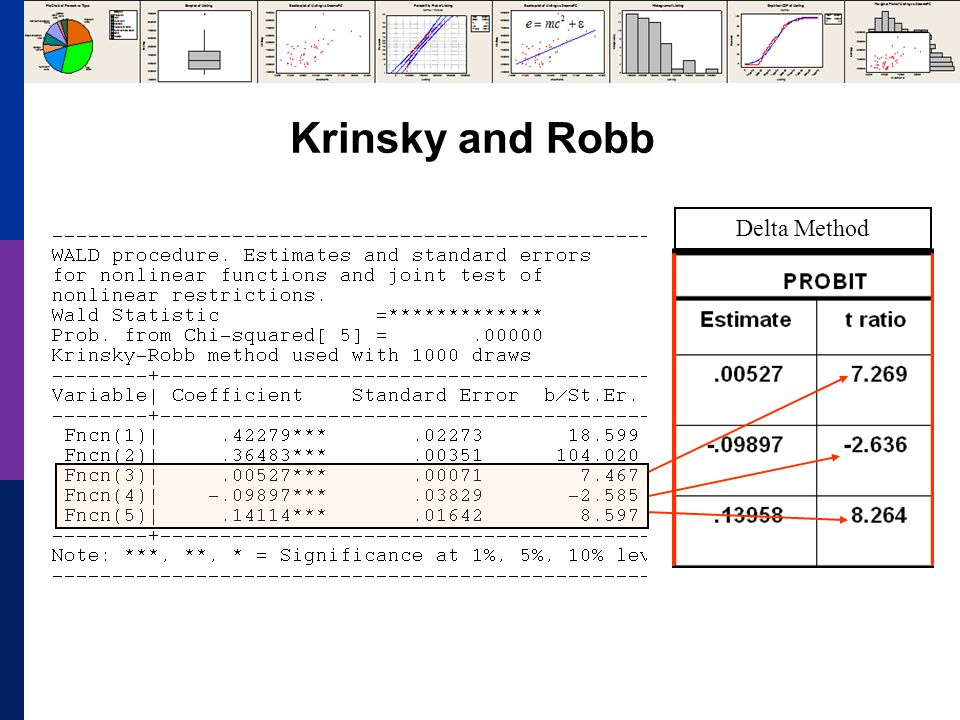Viewport: 960px width, 720px height.
Task: Click the Fncn(3) row label
Action: coord(105,475)
